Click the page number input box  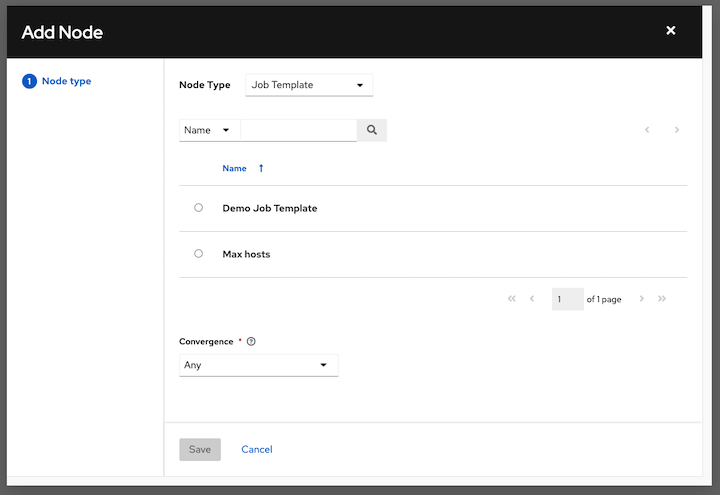pyautogui.click(x=567, y=299)
